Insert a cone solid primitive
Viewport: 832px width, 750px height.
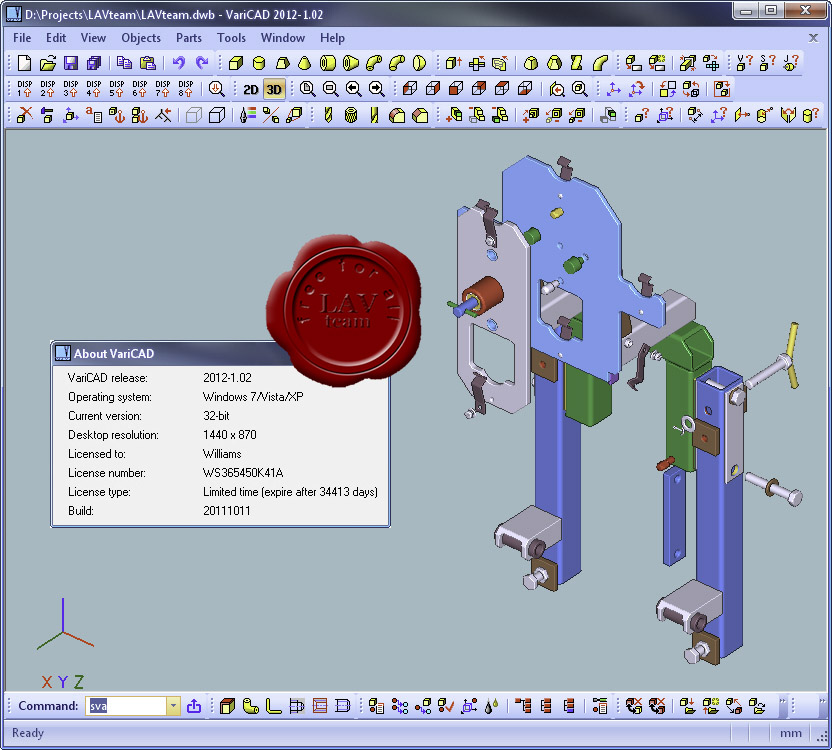(305, 63)
